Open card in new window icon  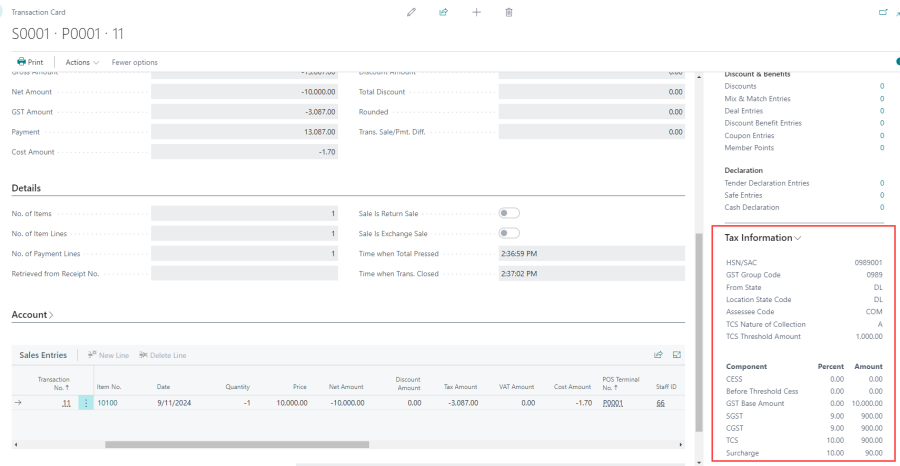[882, 12]
